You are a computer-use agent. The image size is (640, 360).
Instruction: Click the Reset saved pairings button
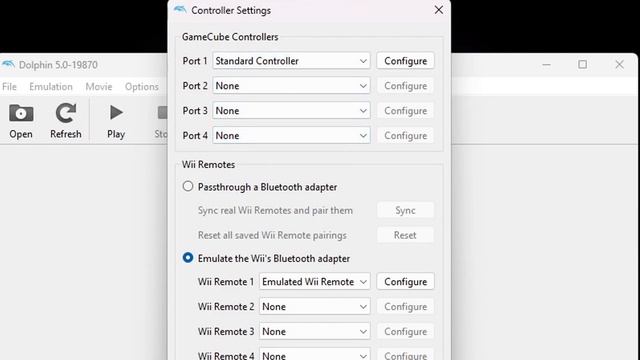click(x=405, y=235)
